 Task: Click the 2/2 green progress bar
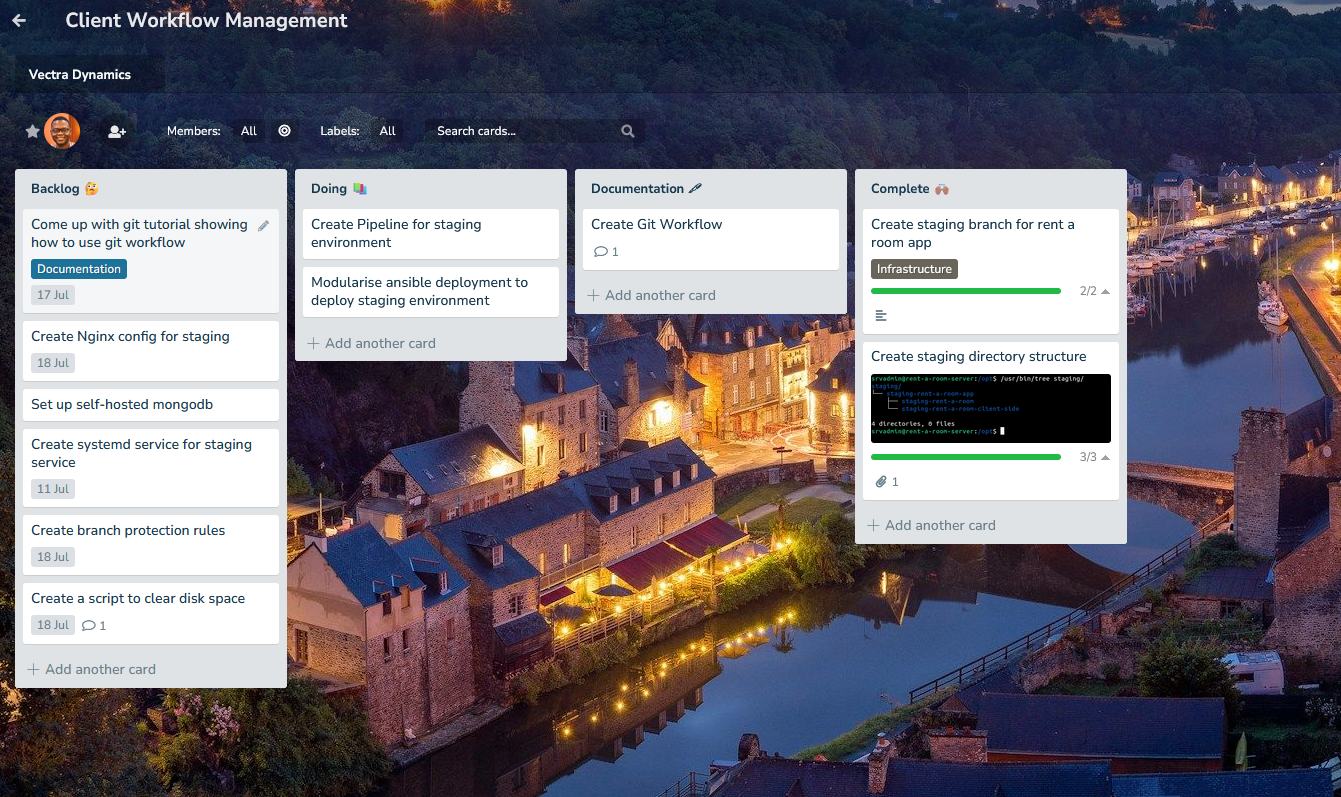click(966, 291)
